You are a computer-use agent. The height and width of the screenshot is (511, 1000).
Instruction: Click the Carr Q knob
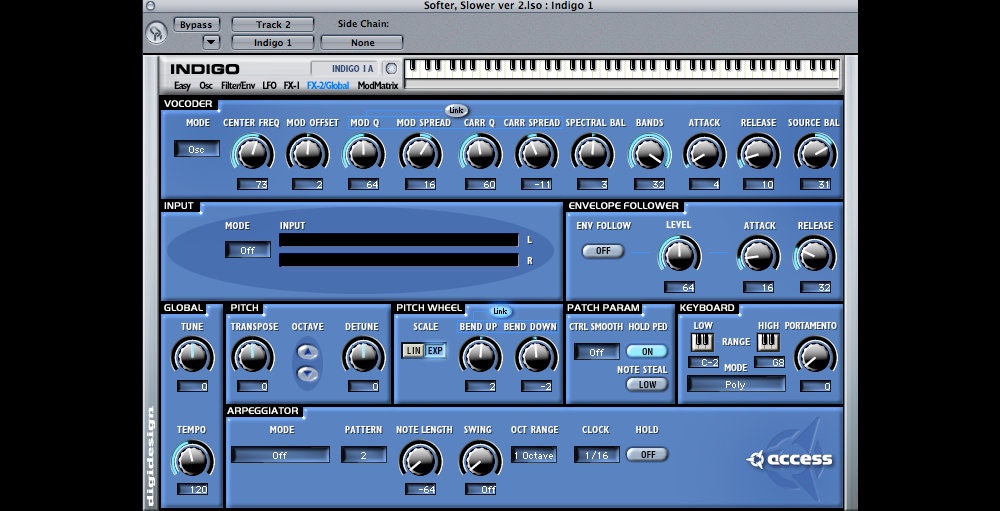pyautogui.click(x=480, y=153)
